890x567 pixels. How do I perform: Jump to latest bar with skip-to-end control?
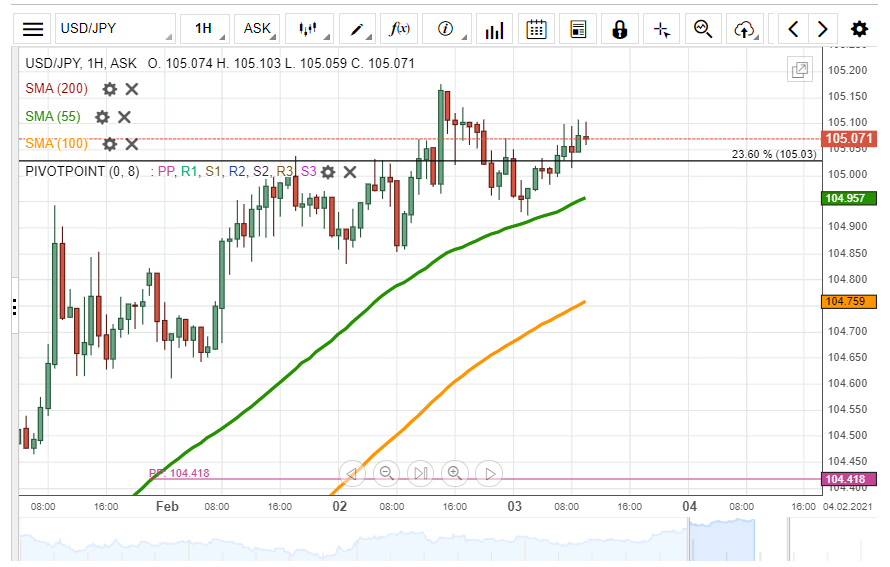[421, 473]
